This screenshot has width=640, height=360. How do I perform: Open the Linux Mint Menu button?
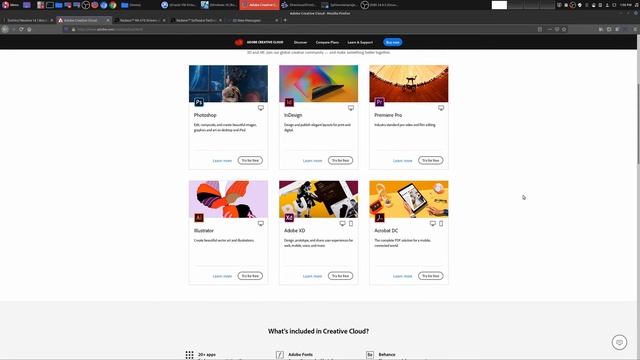click(x=11, y=5)
